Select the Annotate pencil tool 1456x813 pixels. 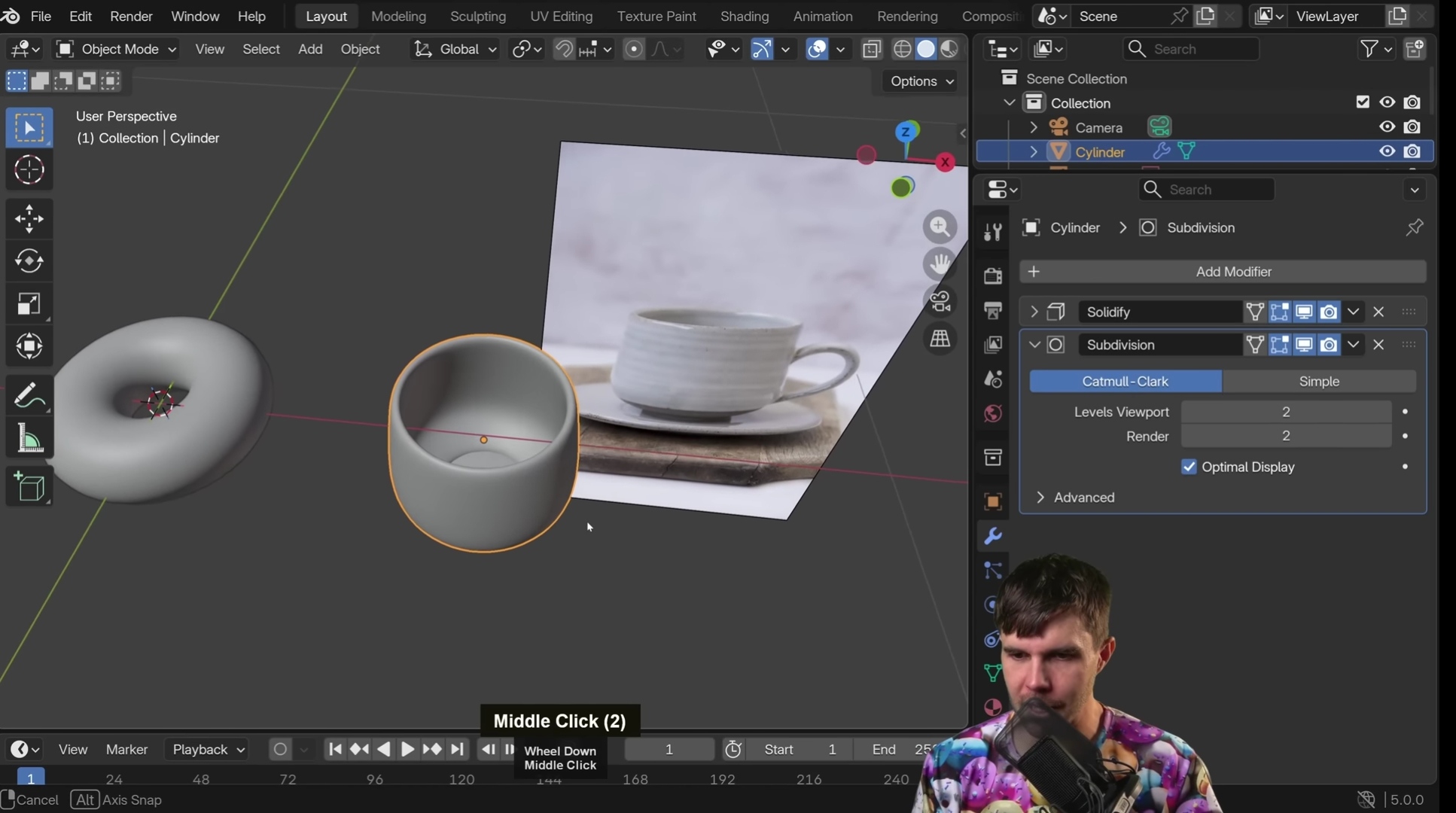pos(29,395)
